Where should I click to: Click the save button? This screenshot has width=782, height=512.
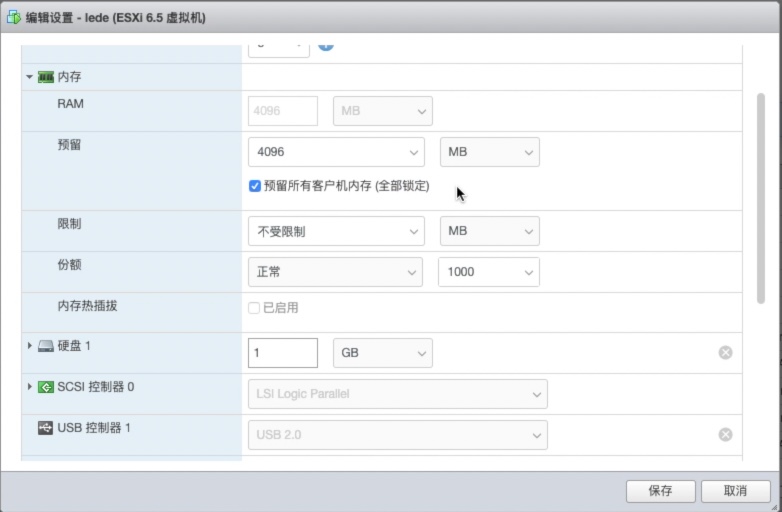pos(660,491)
